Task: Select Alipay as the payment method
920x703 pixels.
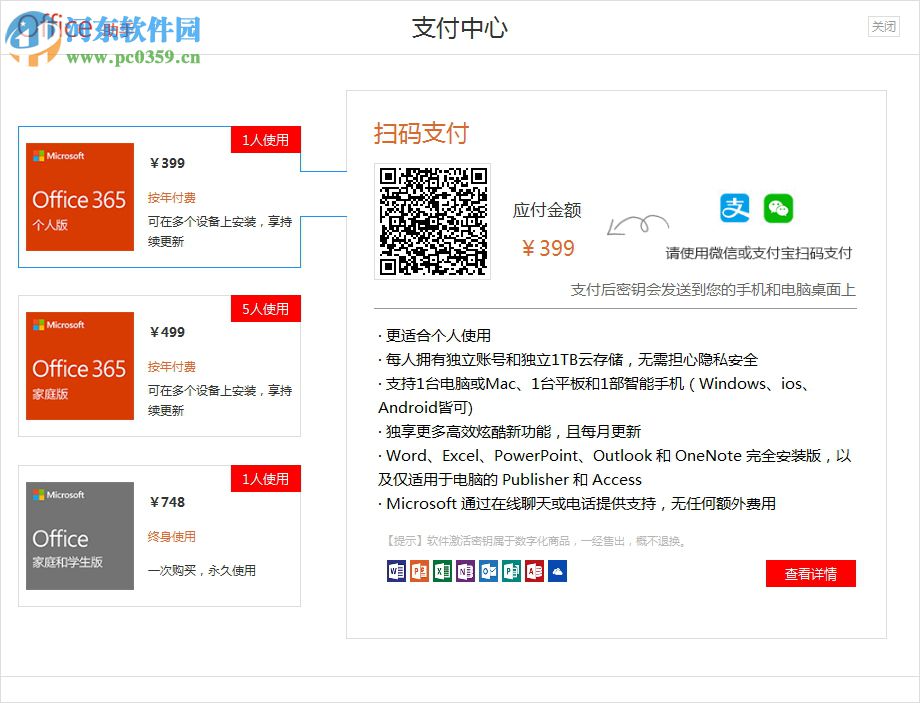Action: click(734, 208)
